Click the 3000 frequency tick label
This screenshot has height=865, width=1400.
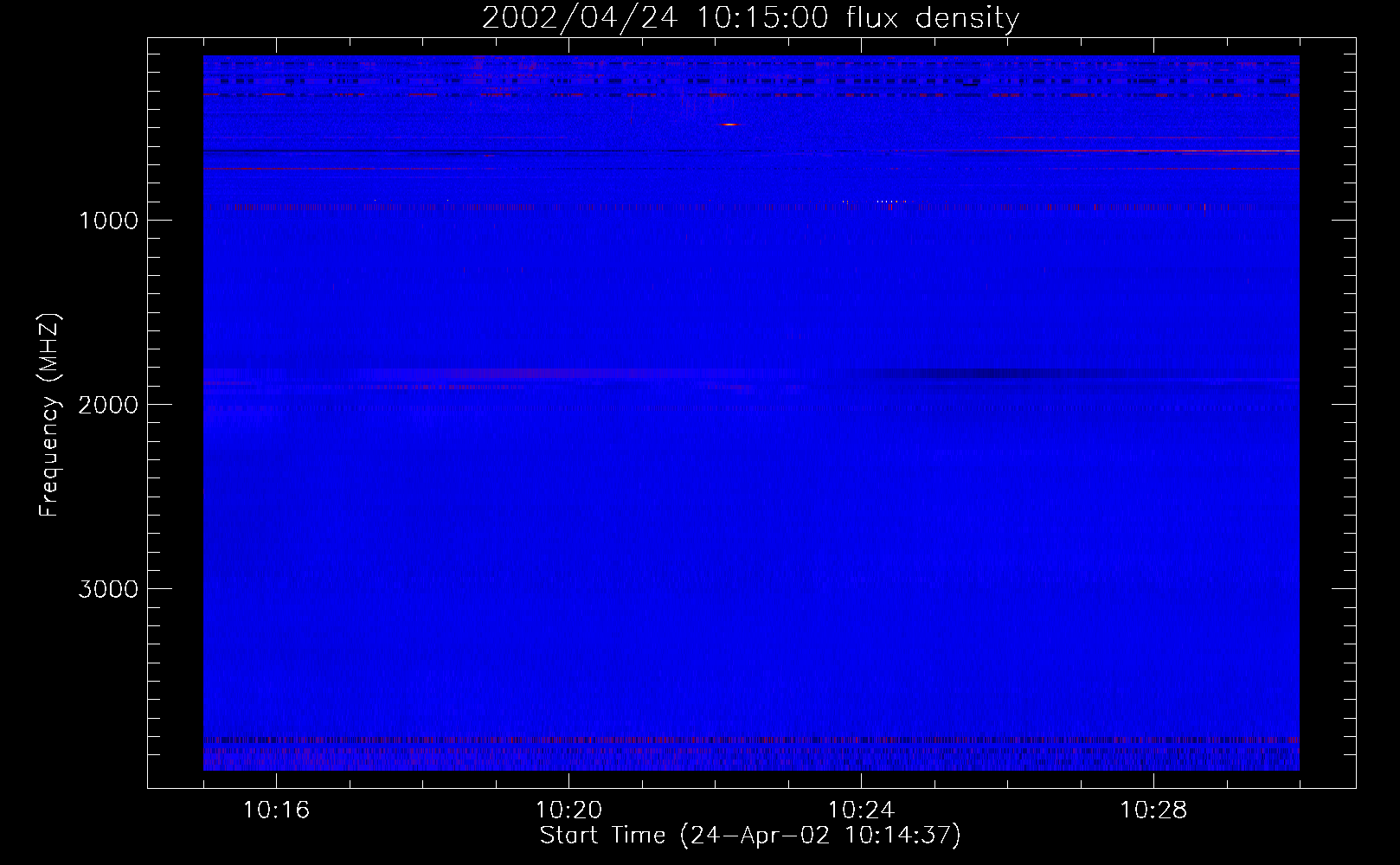(108, 589)
